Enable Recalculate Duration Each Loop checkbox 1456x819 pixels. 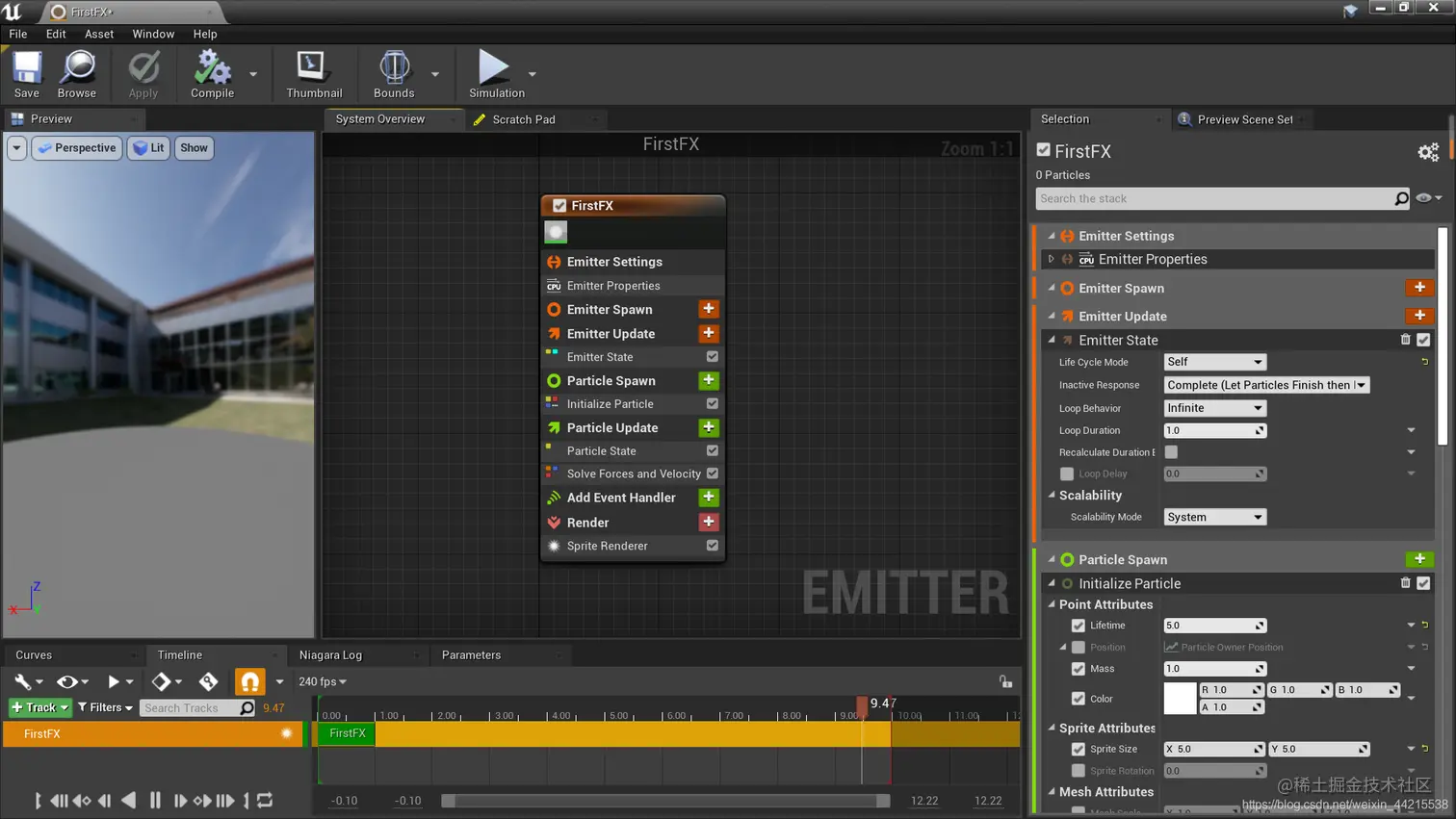1171,452
